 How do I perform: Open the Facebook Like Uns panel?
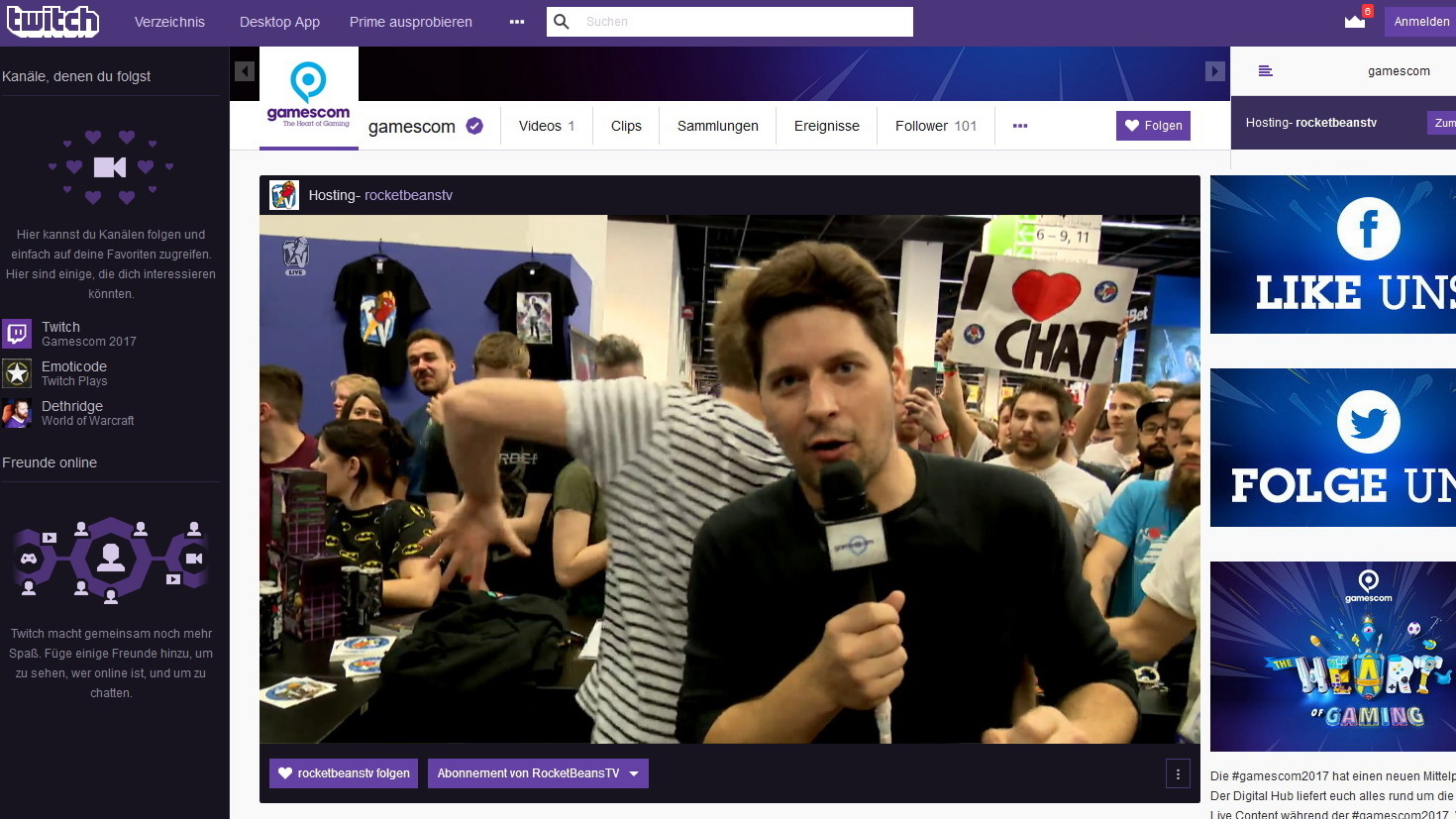[x=1333, y=255]
